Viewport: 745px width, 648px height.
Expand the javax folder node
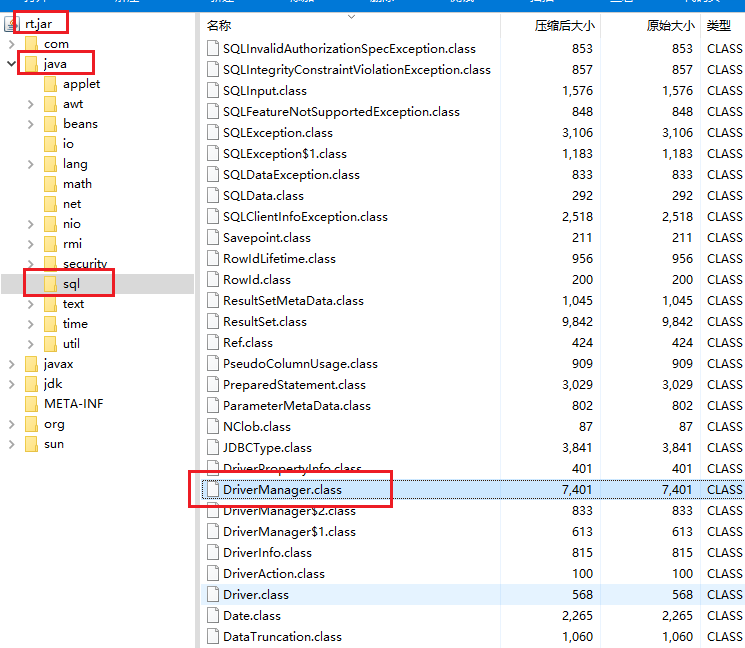tap(12, 364)
